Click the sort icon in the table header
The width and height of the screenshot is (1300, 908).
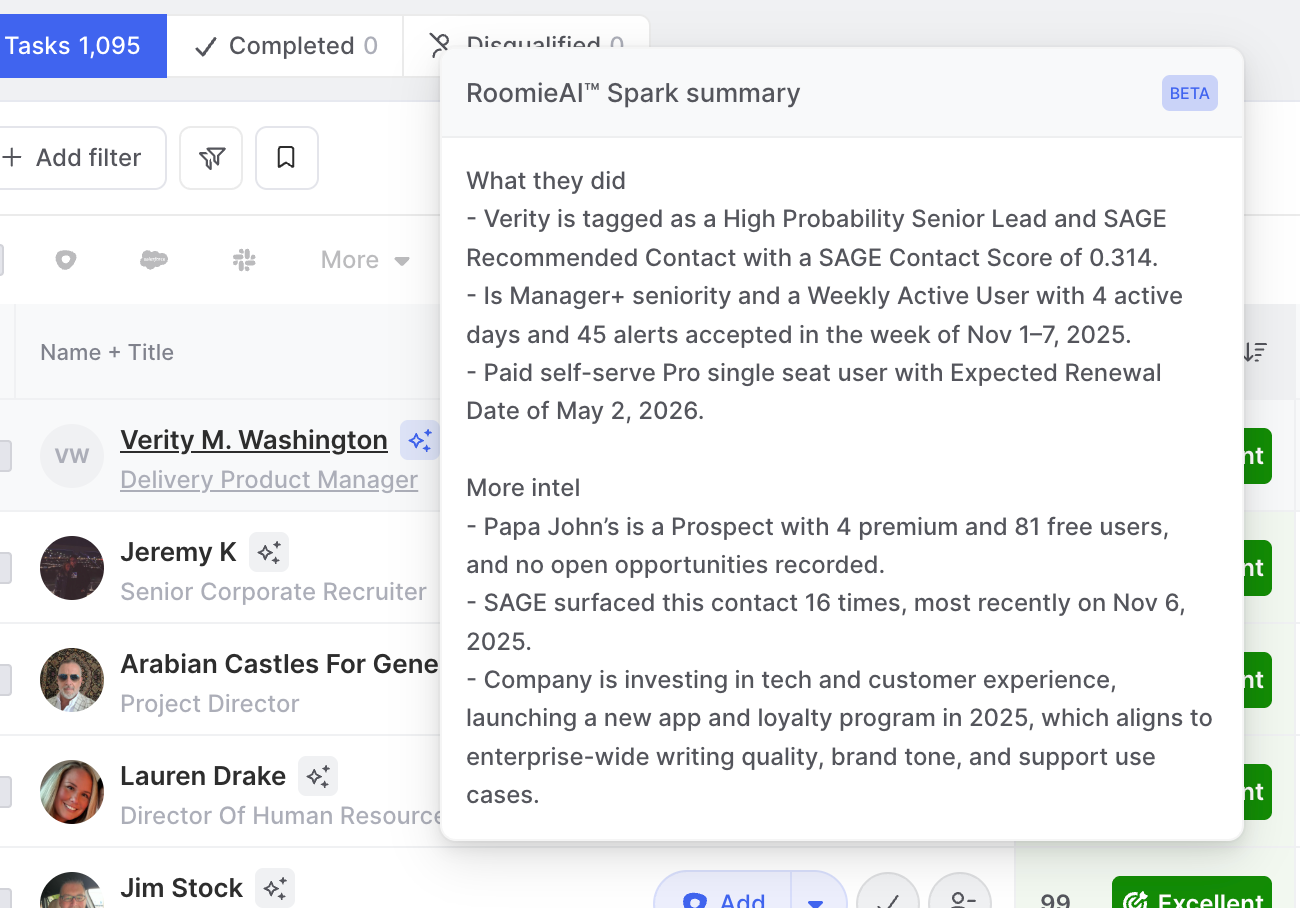[x=1255, y=352]
